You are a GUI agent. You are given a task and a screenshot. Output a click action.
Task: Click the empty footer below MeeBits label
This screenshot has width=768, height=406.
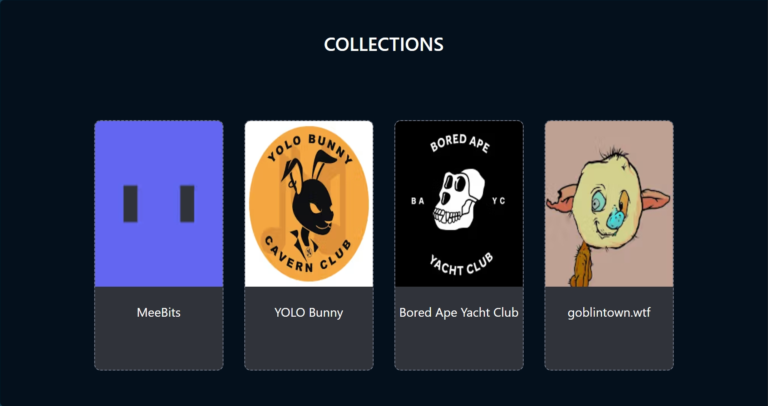coord(159,345)
